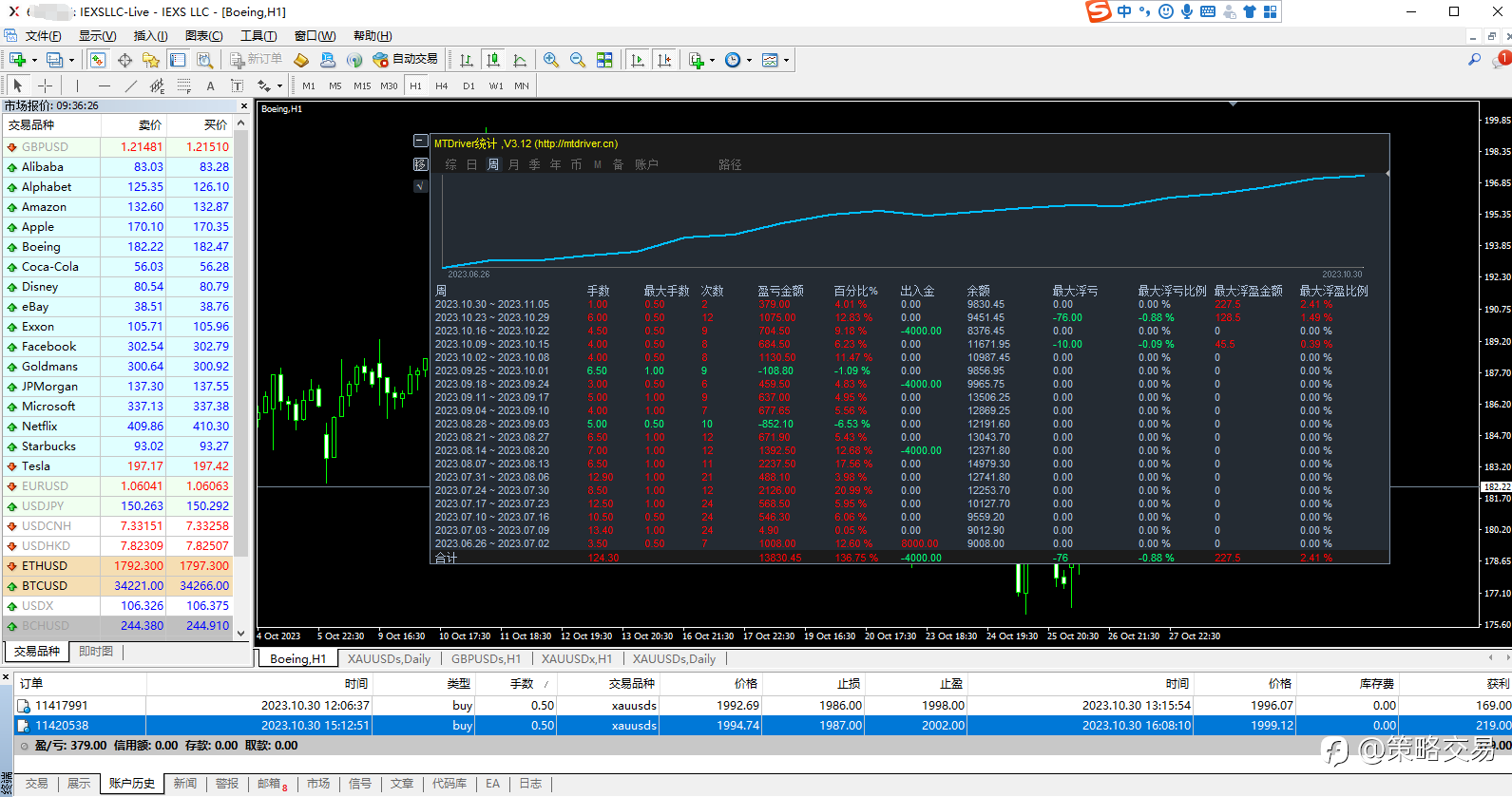
Task: Open the 文件(F) menu
Action: (x=43, y=36)
